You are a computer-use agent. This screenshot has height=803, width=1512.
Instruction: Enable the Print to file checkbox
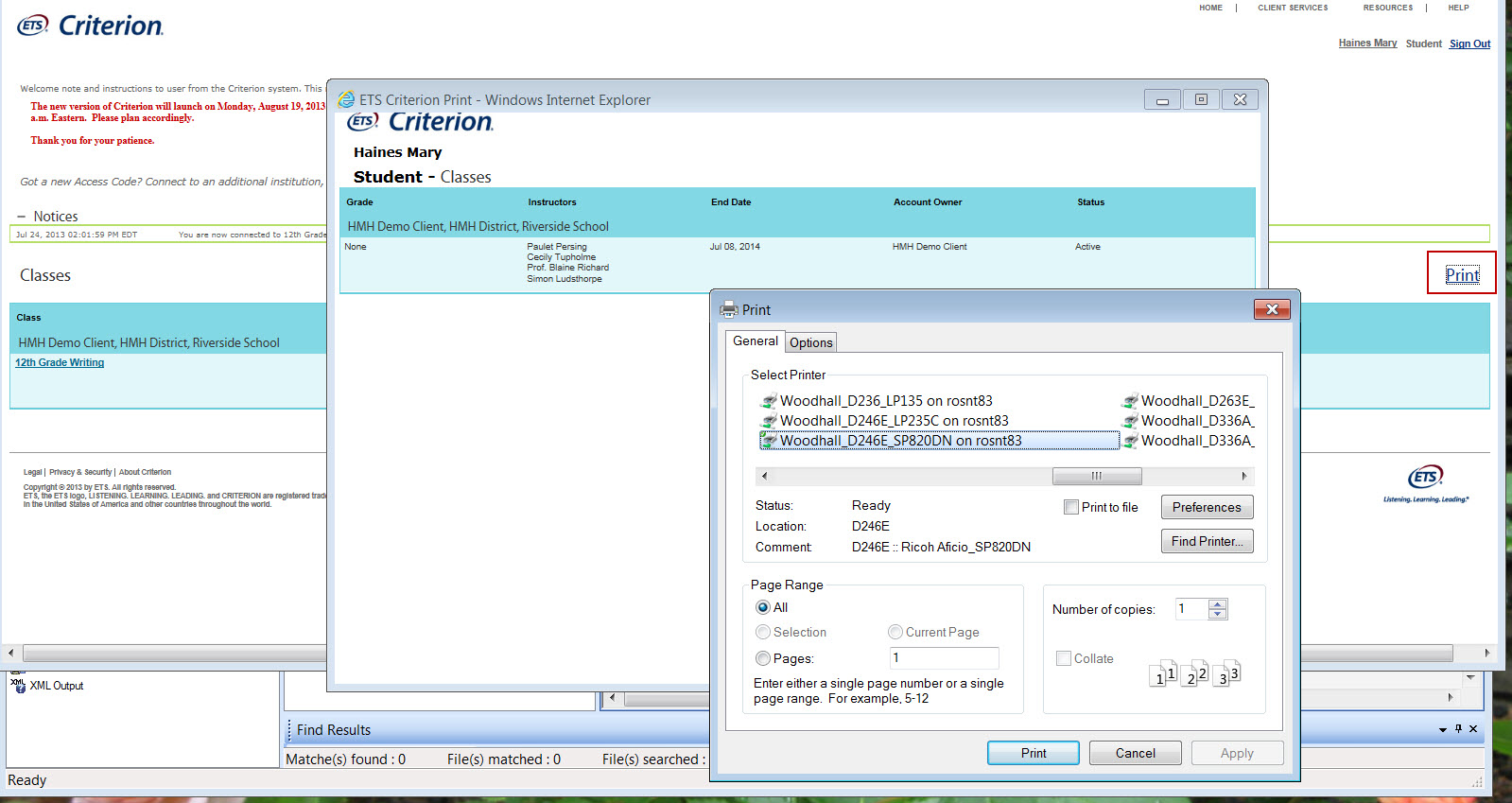(1071, 507)
